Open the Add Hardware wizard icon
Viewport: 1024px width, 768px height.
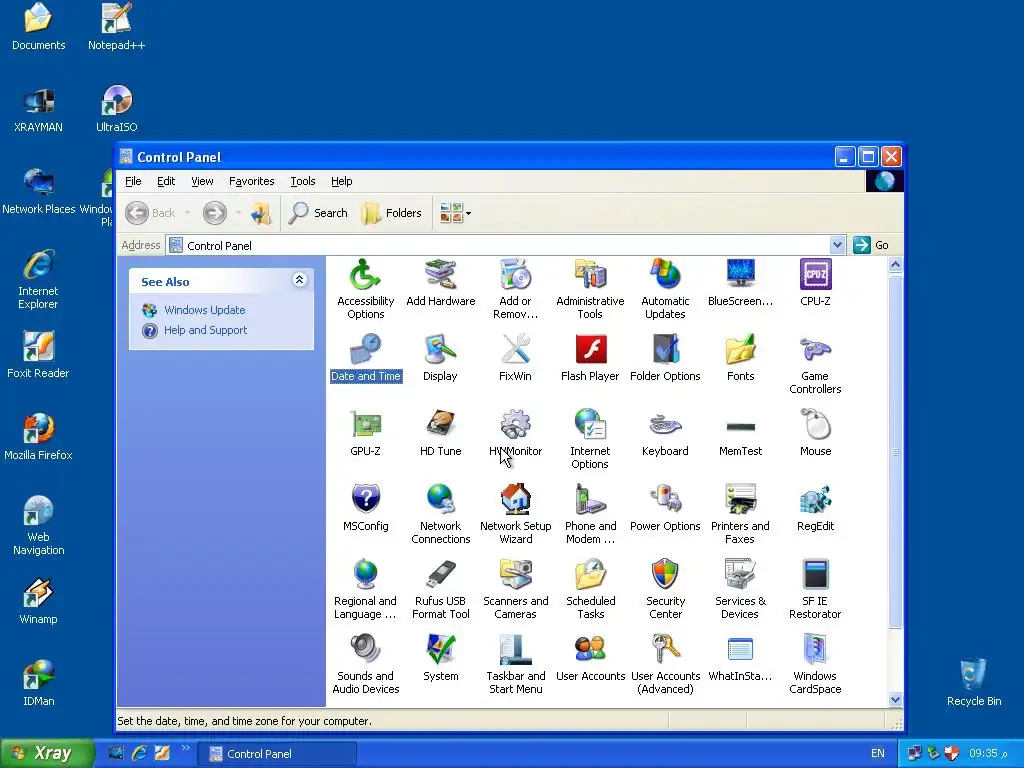tap(441, 282)
